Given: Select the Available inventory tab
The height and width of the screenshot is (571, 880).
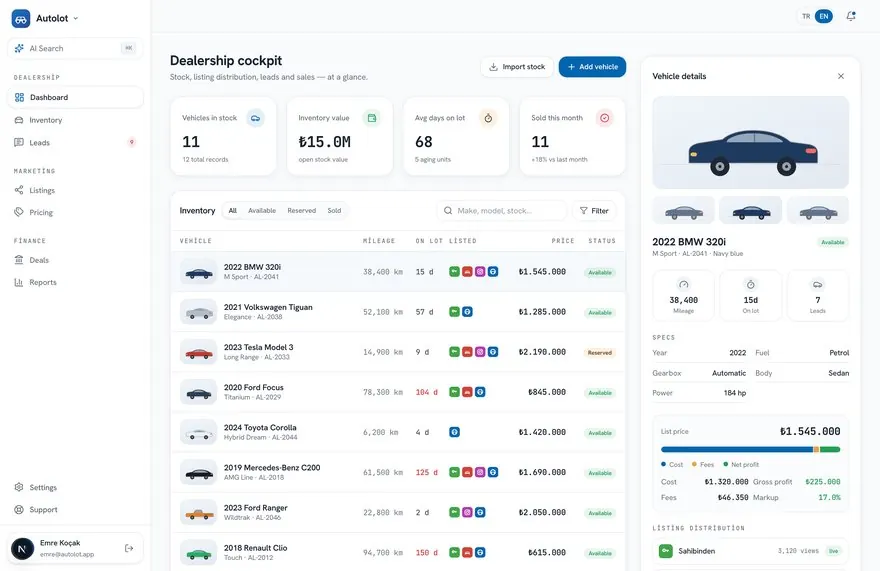Looking at the screenshot, I should 262,211.
